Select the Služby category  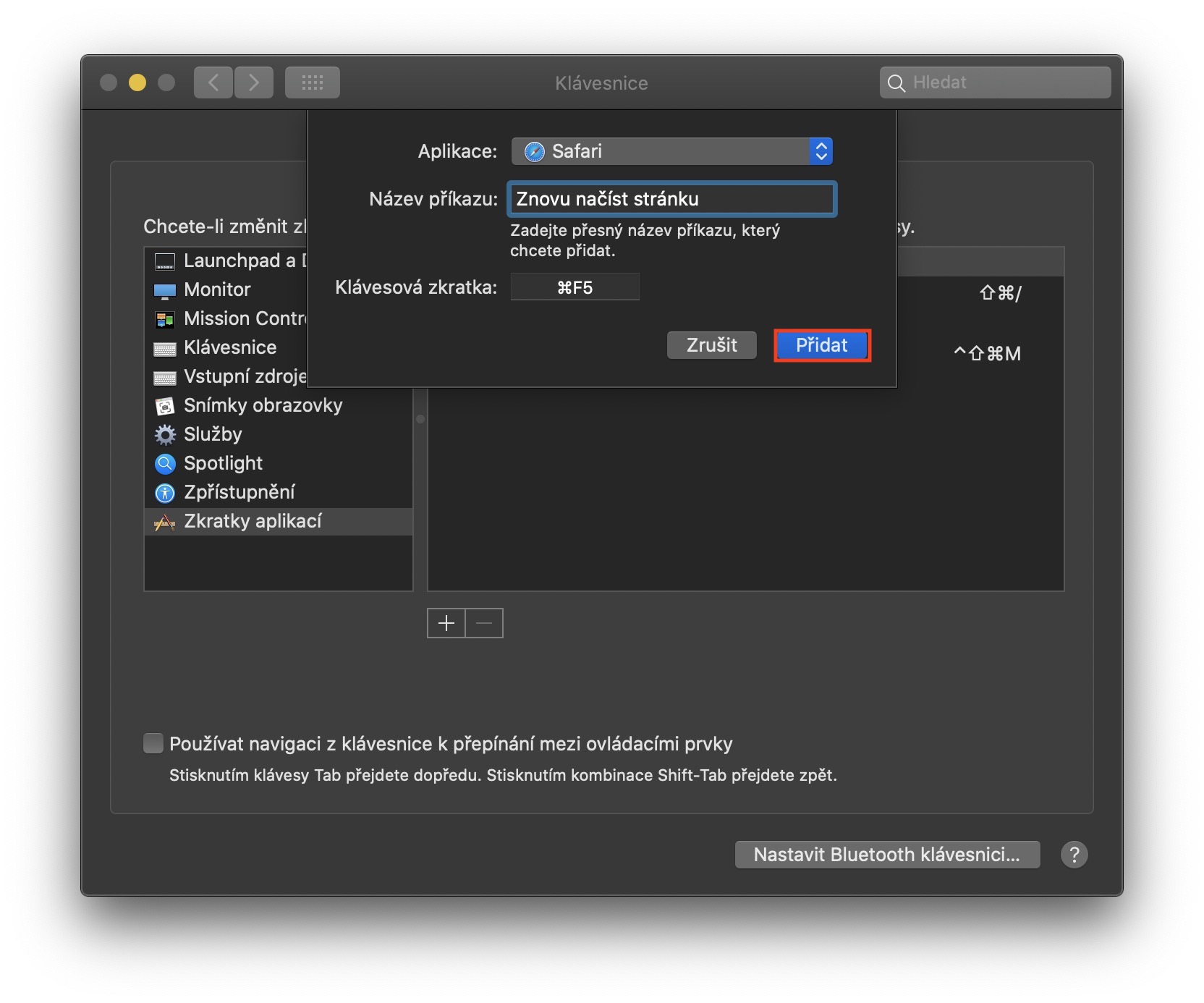(279, 435)
